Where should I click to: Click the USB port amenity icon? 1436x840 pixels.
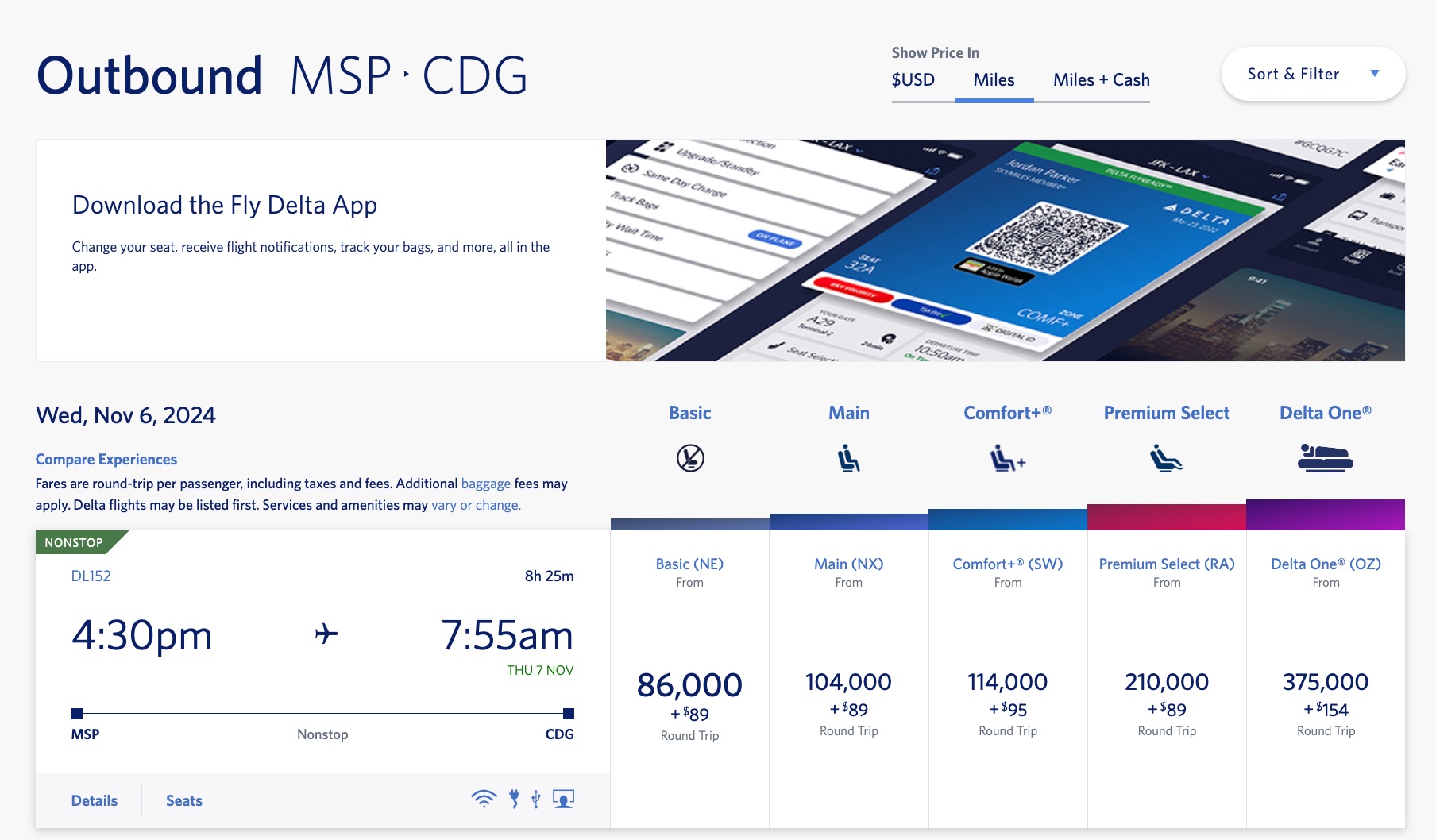coord(536,800)
